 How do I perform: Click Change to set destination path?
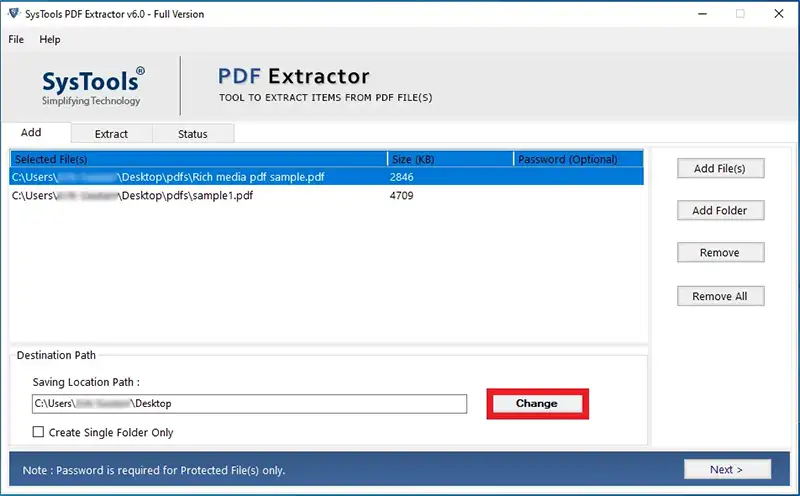537,404
